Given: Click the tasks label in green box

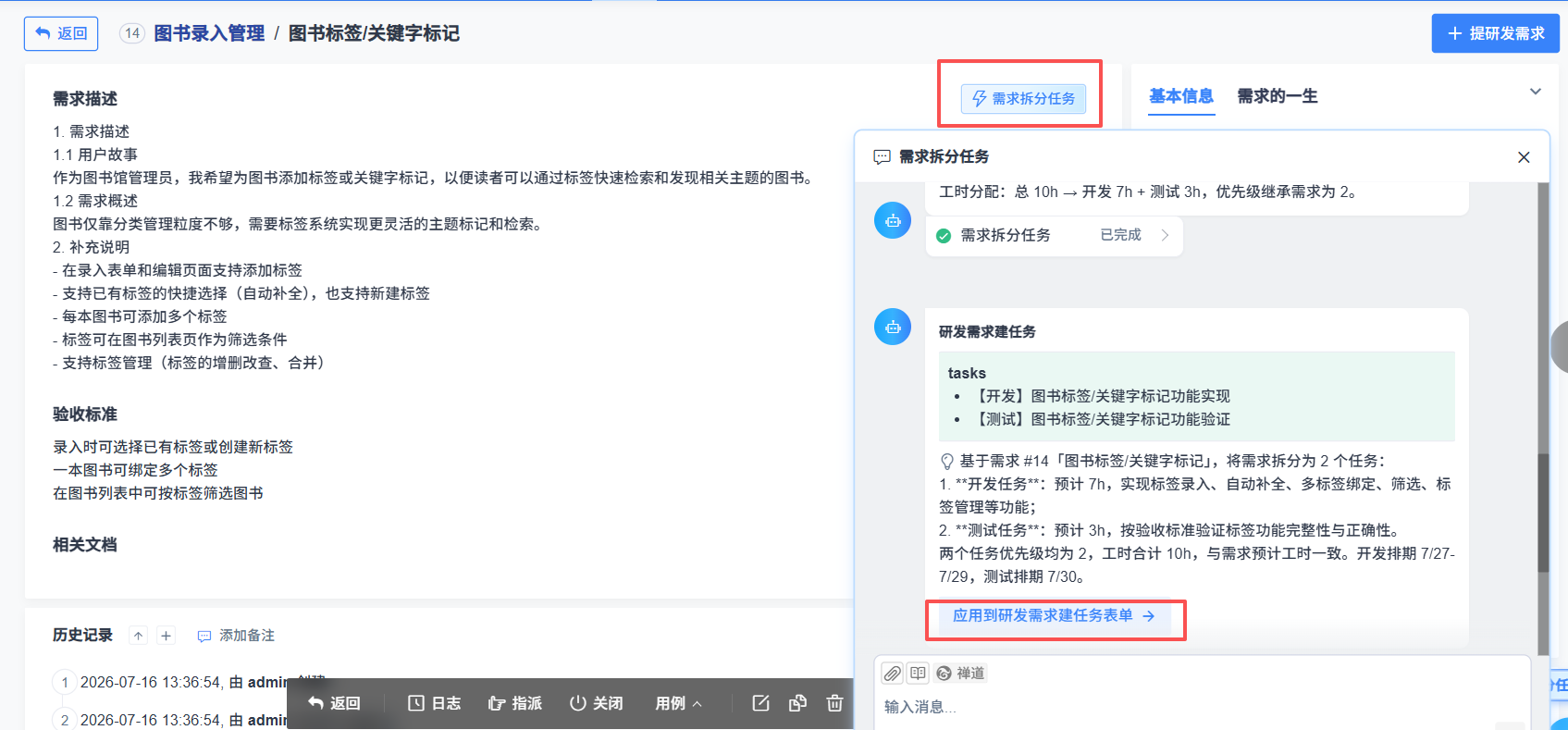Looking at the screenshot, I should 967,373.
